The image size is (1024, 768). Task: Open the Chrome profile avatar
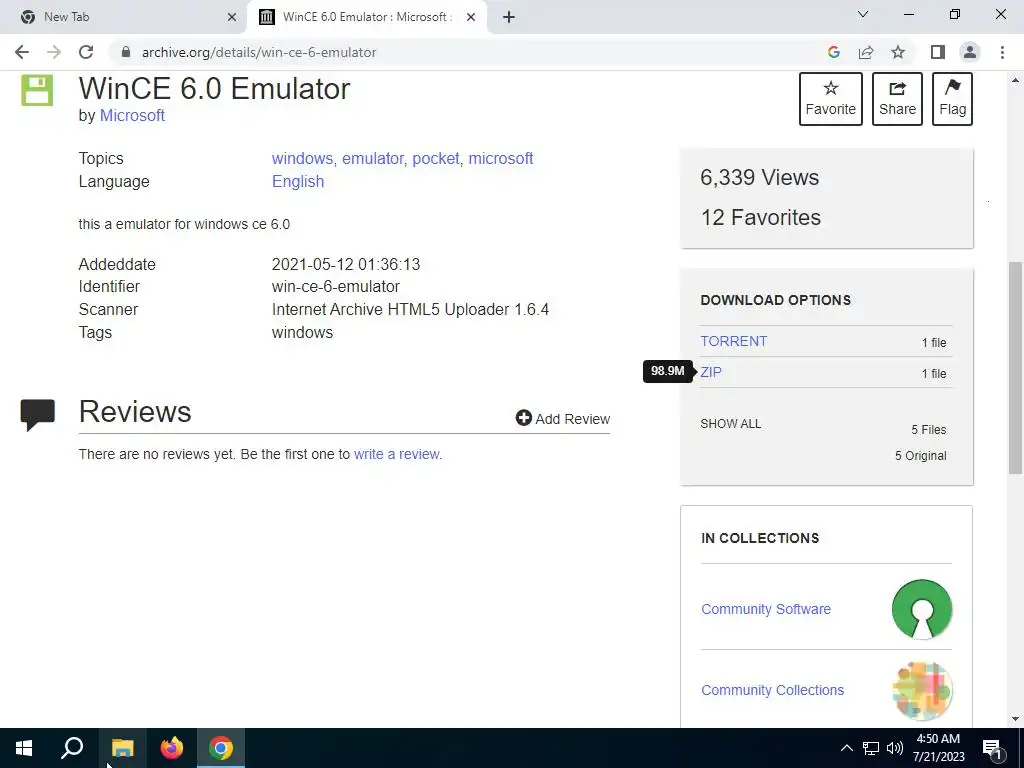[x=970, y=52]
